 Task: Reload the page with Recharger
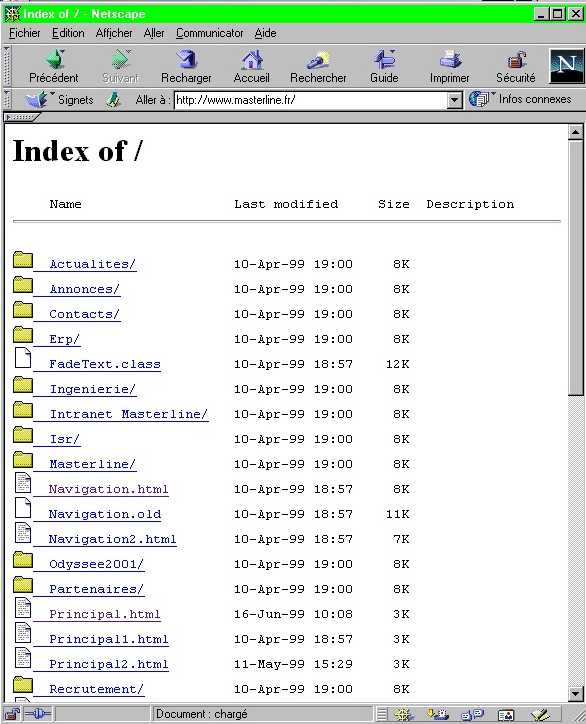[x=186, y=67]
